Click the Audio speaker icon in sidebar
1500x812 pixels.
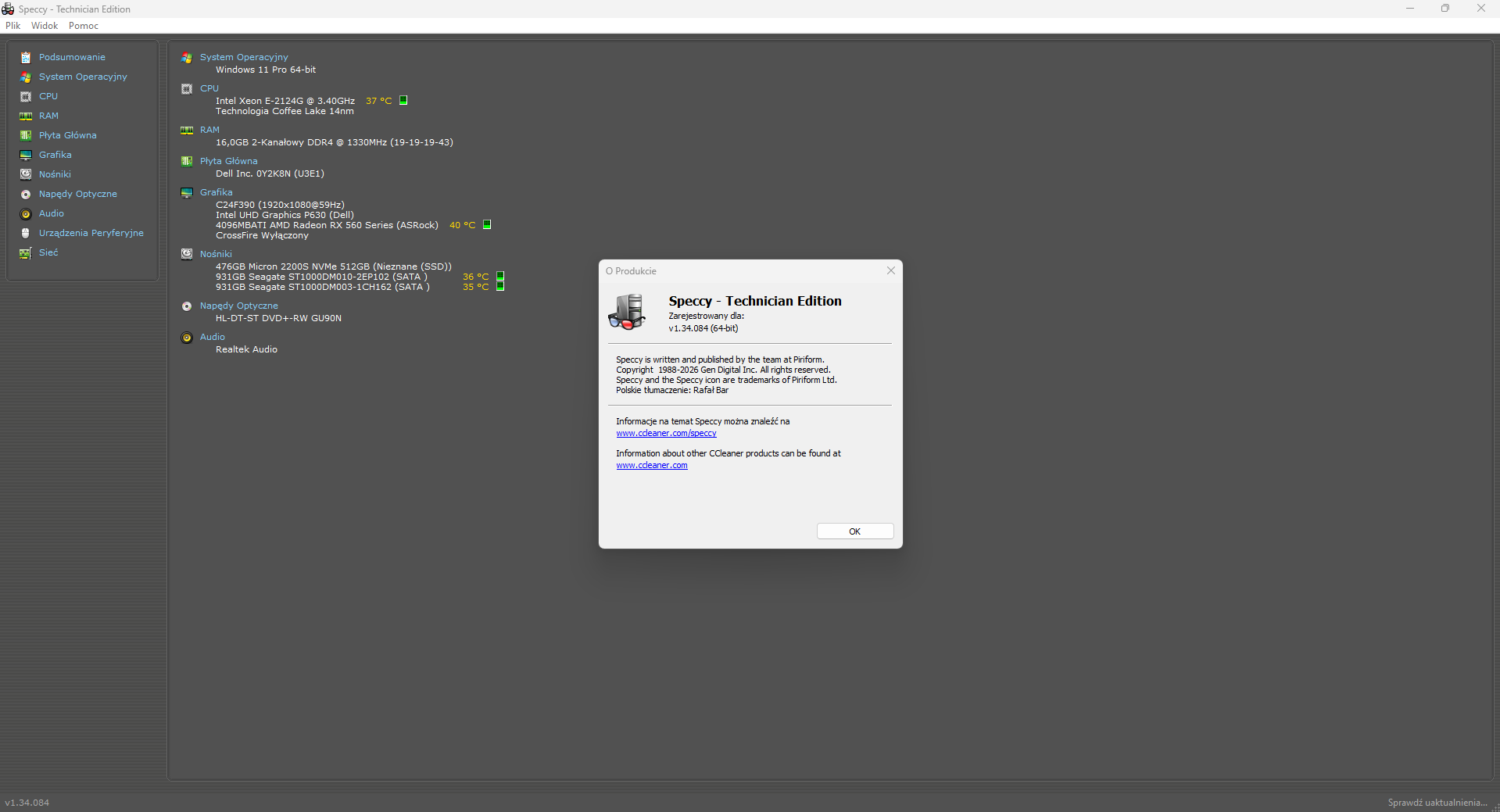pyautogui.click(x=26, y=213)
